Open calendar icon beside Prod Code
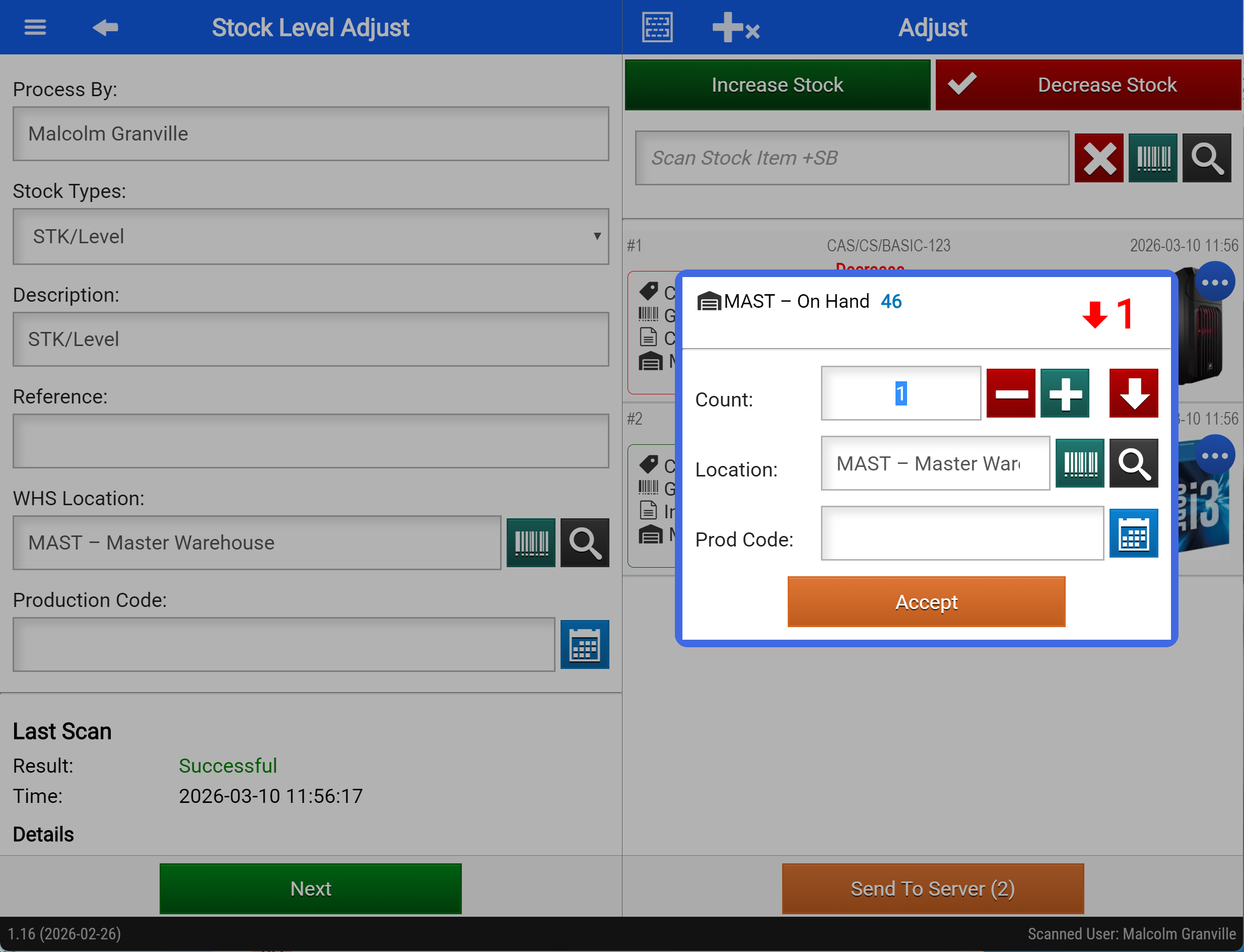The height and width of the screenshot is (952, 1244). coord(1133,533)
